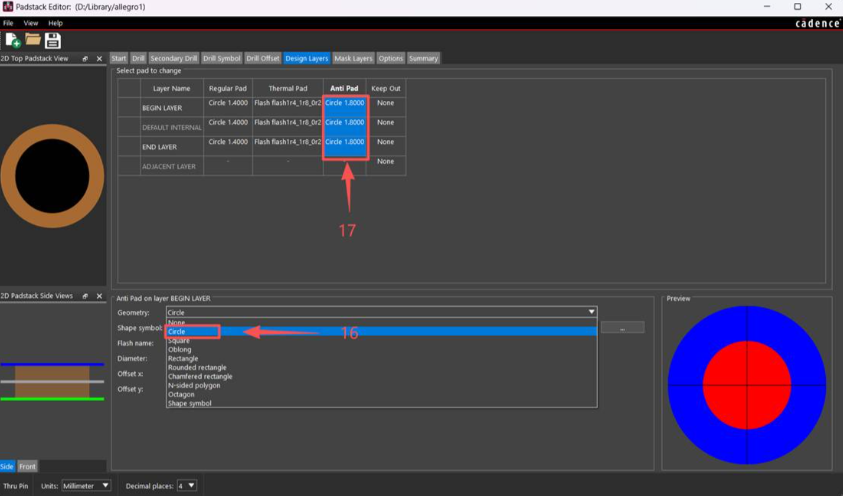Viewport: 843px width, 496px height.
Task: Open the Units Millimeter dropdown
Action: coord(86,485)
